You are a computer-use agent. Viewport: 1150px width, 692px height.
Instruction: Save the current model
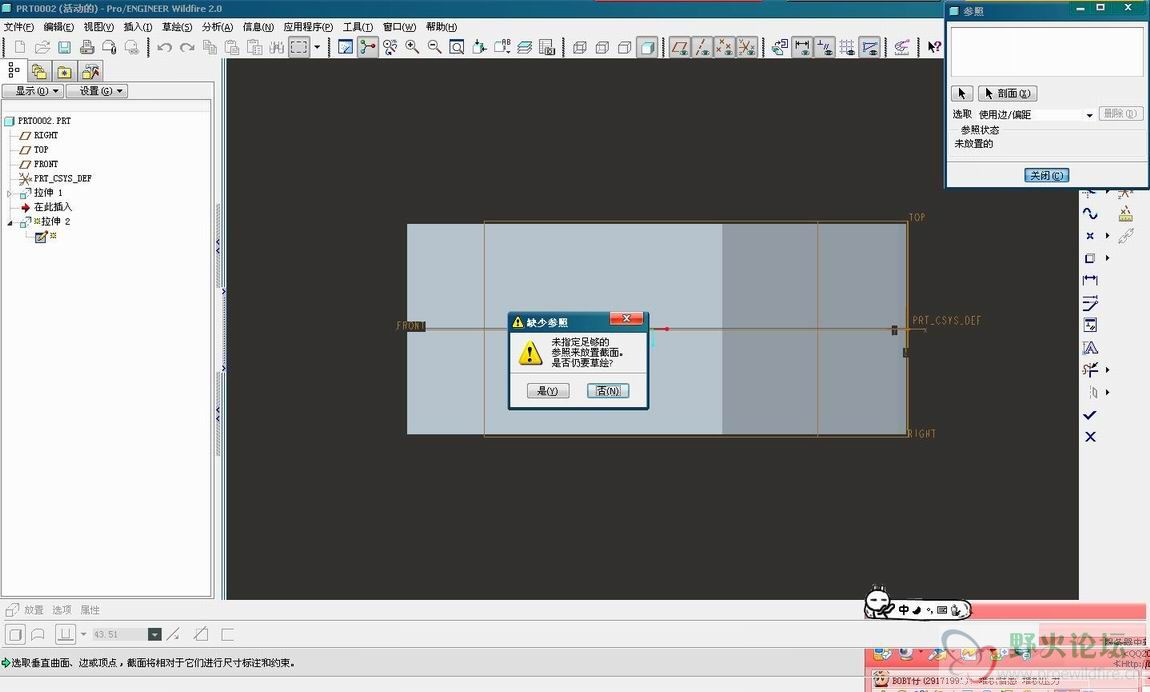65,47
